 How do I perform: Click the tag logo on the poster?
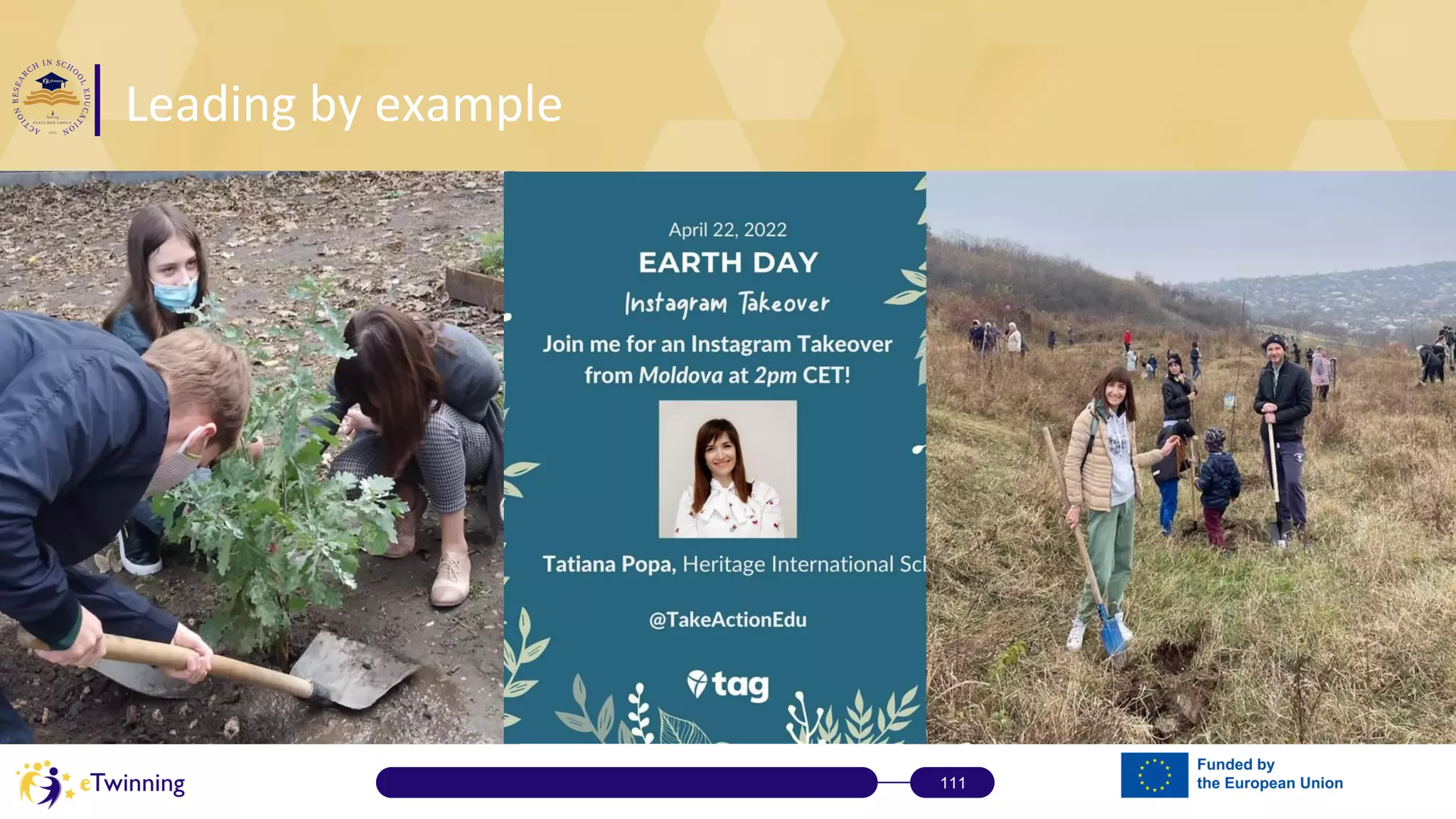coord(728,685)
